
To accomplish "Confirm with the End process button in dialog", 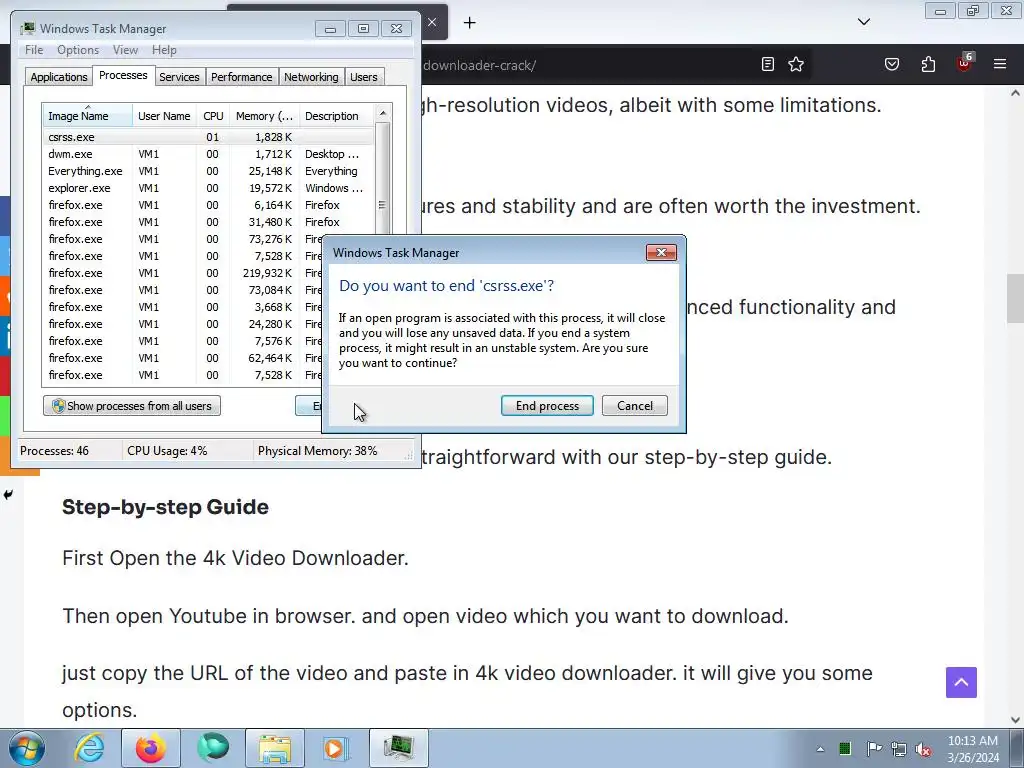I will click(x=547, y=406).
